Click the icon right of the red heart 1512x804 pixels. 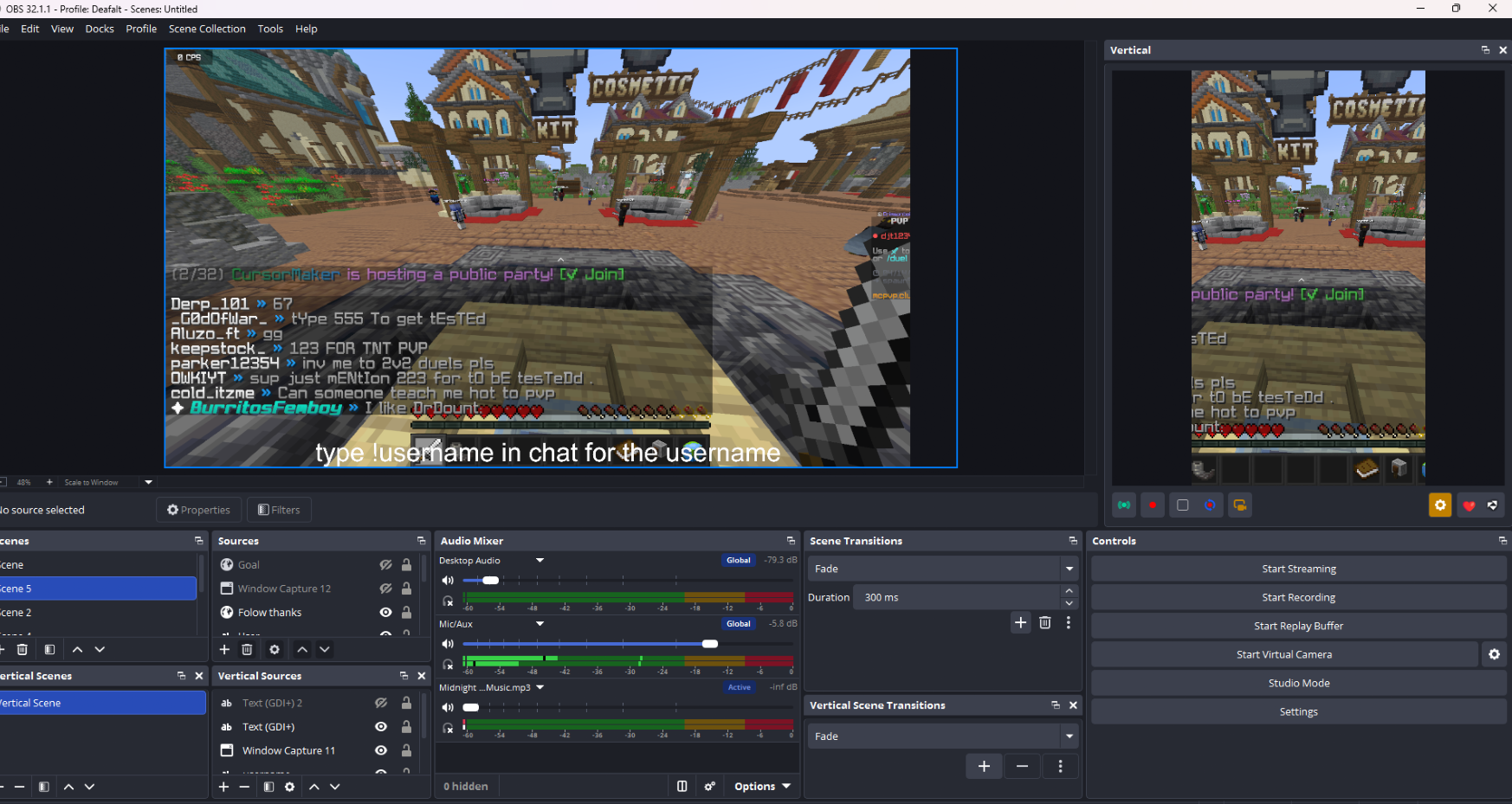pyautogui.click(x=1493, y=505)
